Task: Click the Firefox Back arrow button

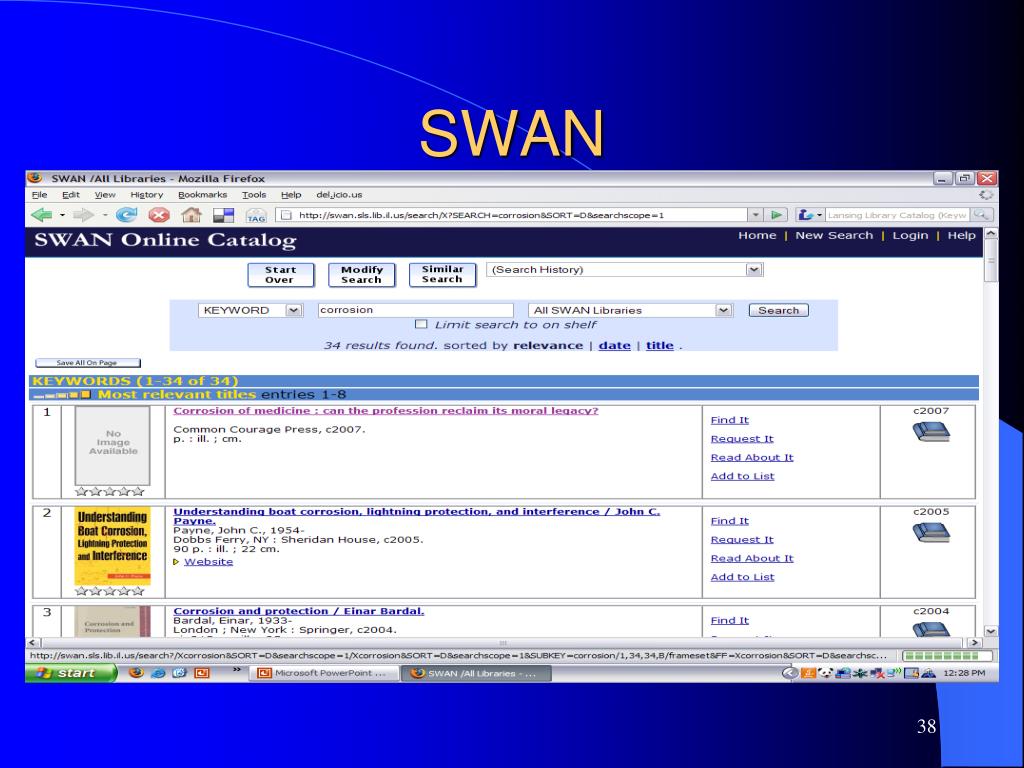Action: tap(42, 214)
